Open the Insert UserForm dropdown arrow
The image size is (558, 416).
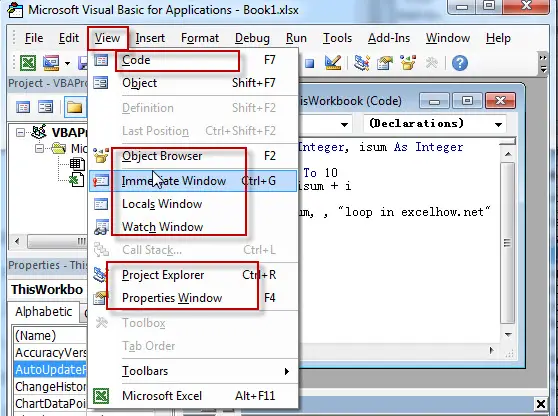(x=67, y=64)
